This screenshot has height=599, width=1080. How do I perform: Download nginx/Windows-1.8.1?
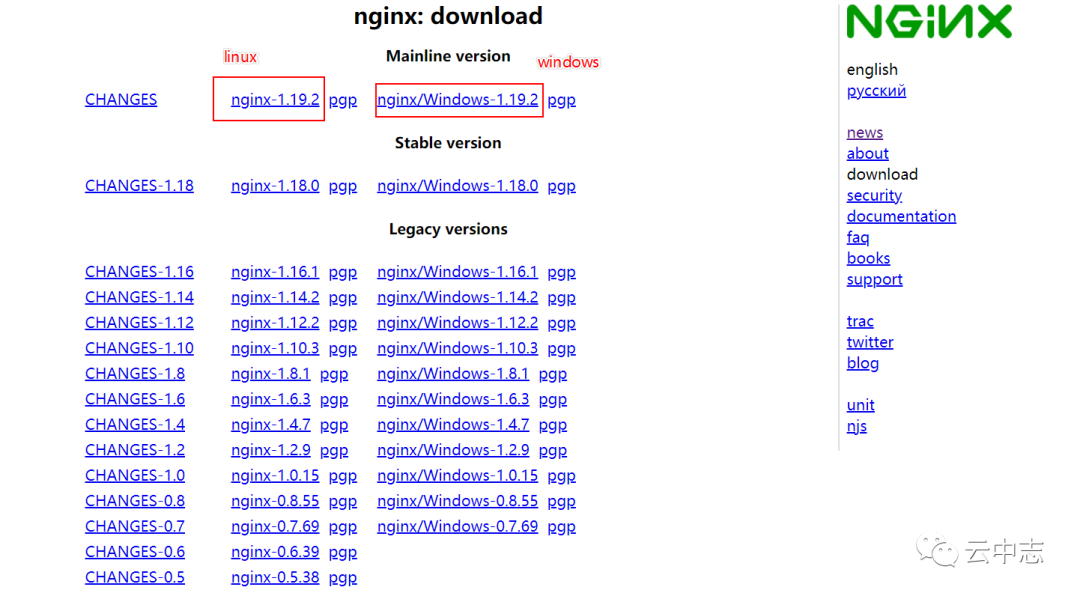453,374
